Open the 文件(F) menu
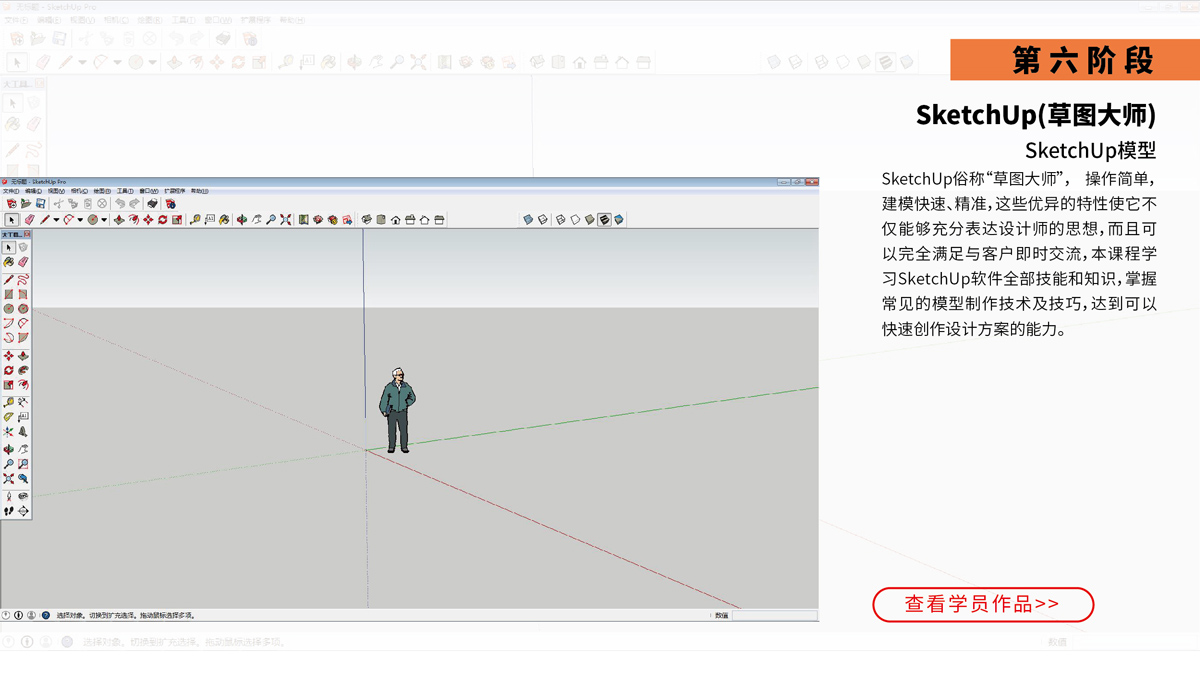The image size is (1200, 678). click(x=10, y=190)
